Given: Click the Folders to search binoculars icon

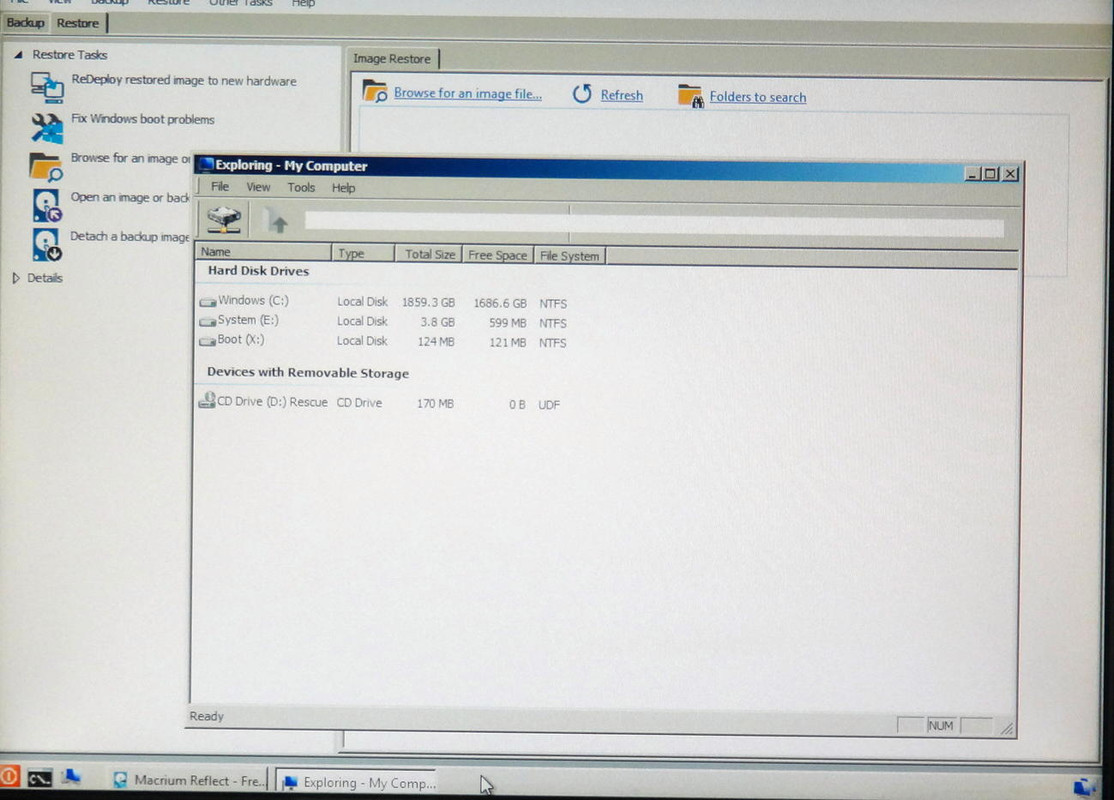Looking at the screenshot, I should point(690,96).
